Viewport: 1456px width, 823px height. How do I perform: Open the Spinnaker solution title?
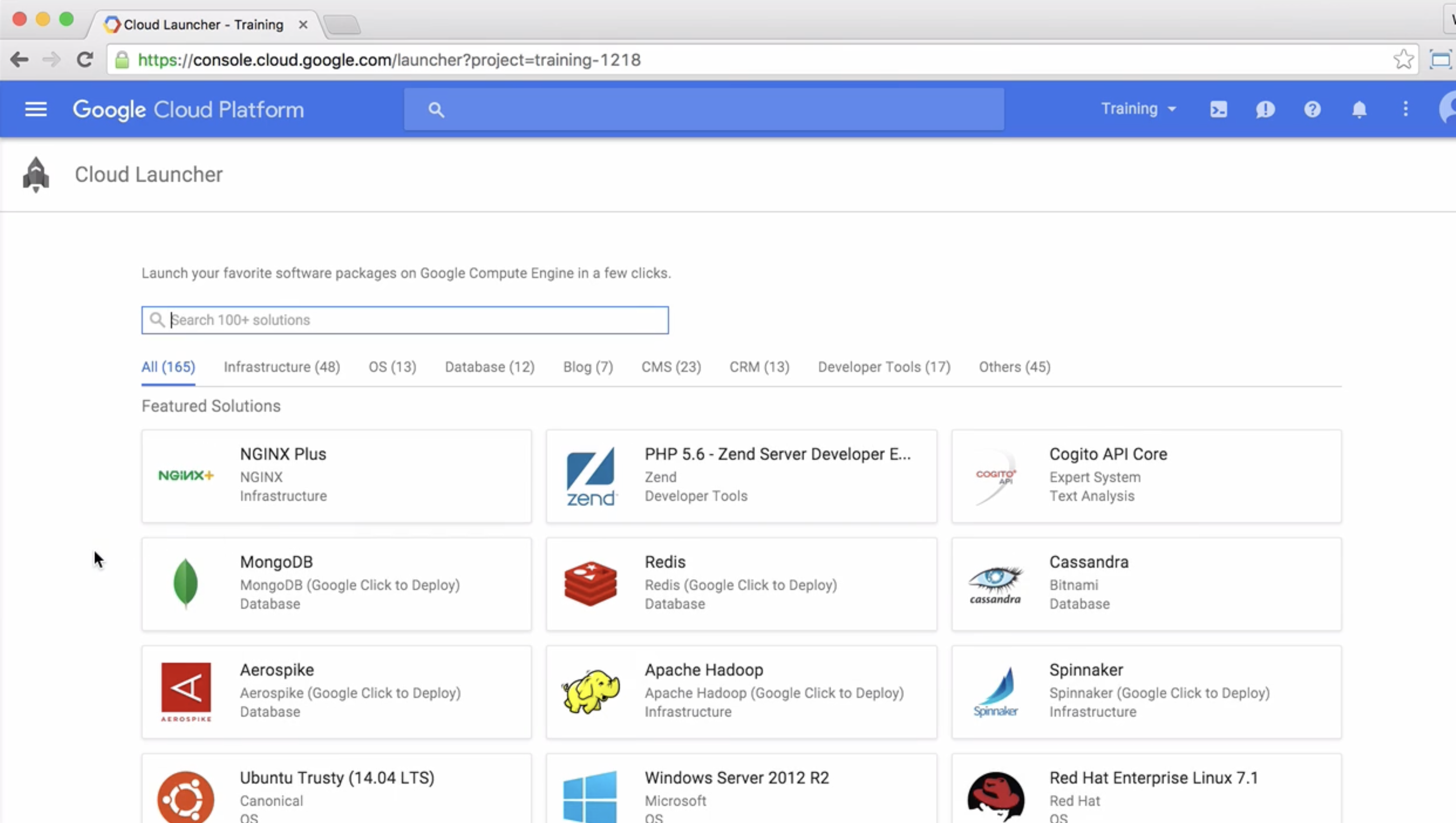[x=1086, y=670]
